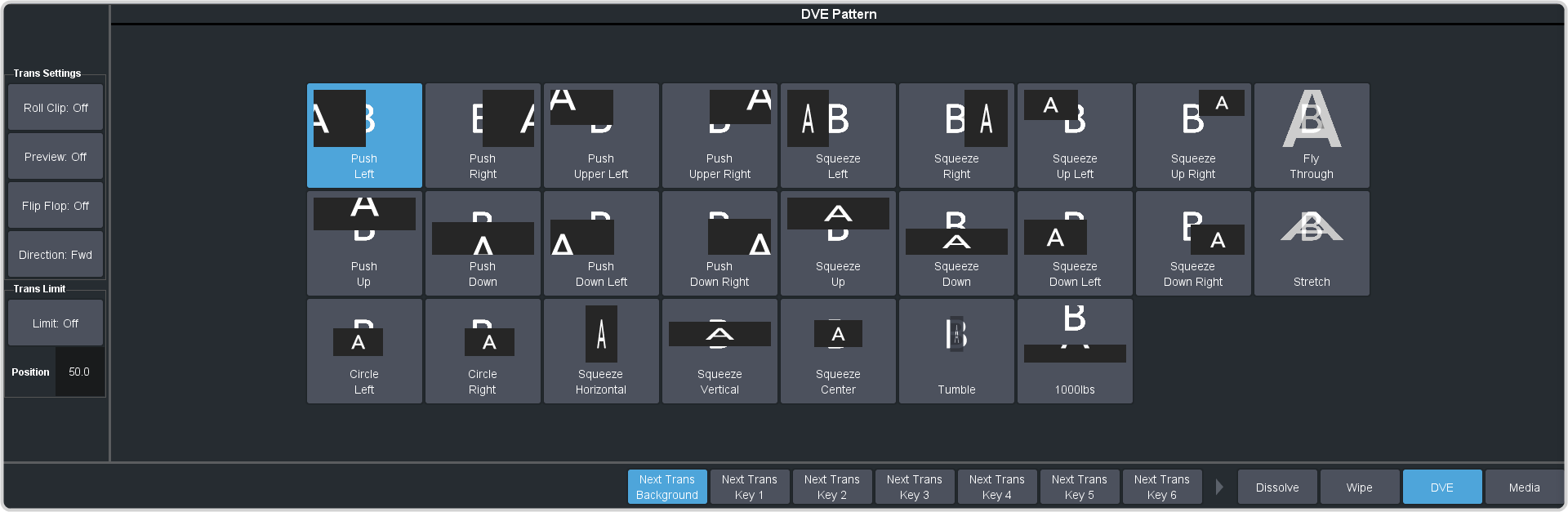Select the Squeeze Up pattern

coord(838,243)
